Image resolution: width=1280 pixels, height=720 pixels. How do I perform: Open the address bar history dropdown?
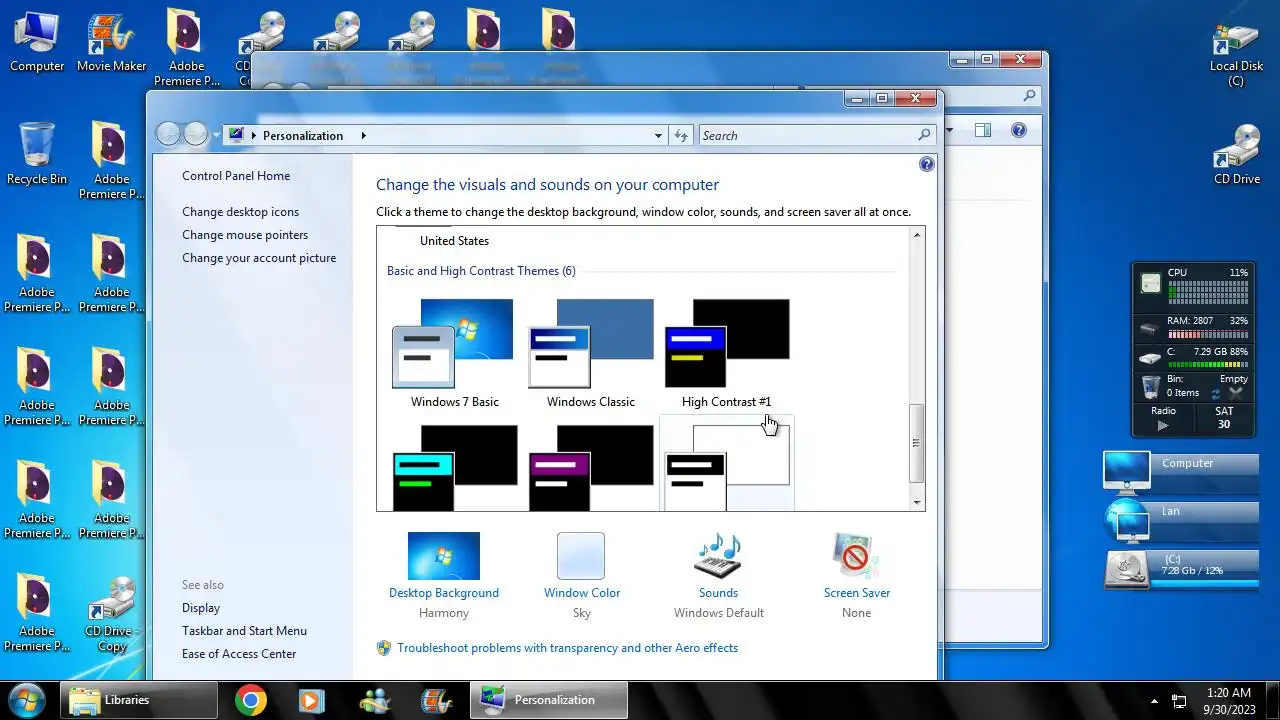pos(658,136)
